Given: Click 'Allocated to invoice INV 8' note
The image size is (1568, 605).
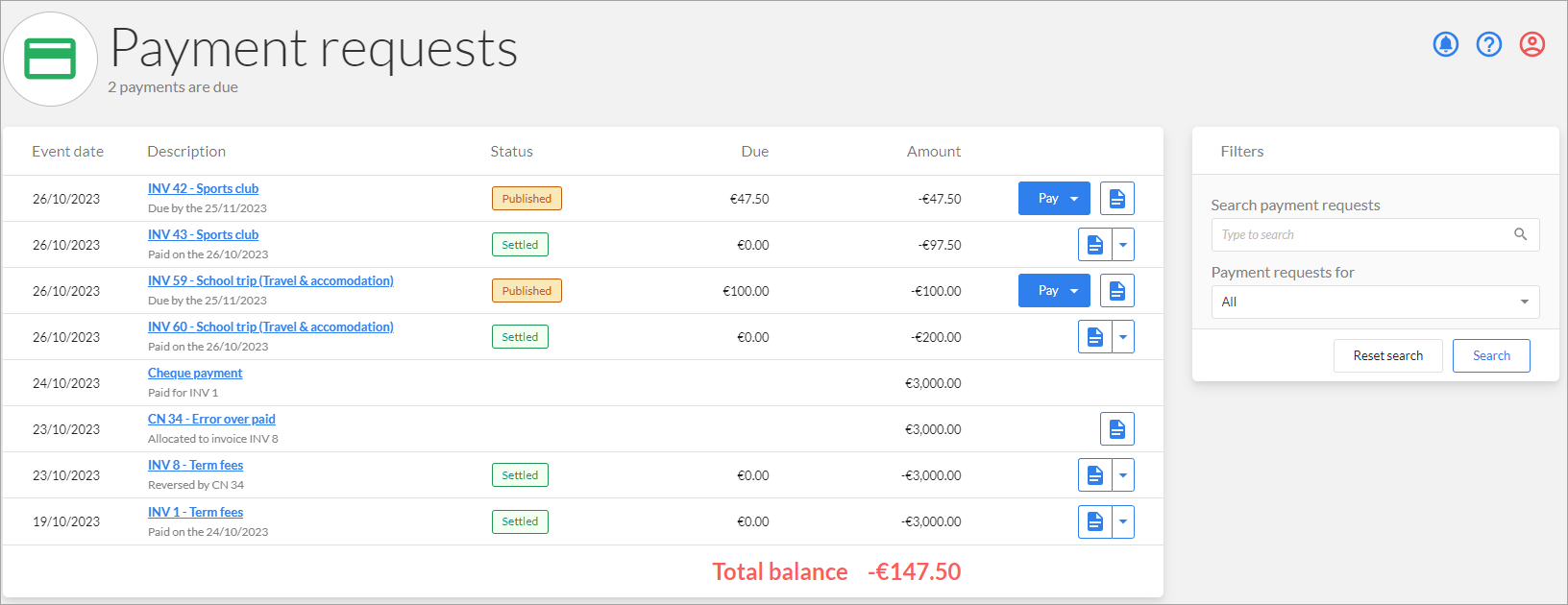Looking at the screenshot, I should pyautogui.click(x=213, y=439).
